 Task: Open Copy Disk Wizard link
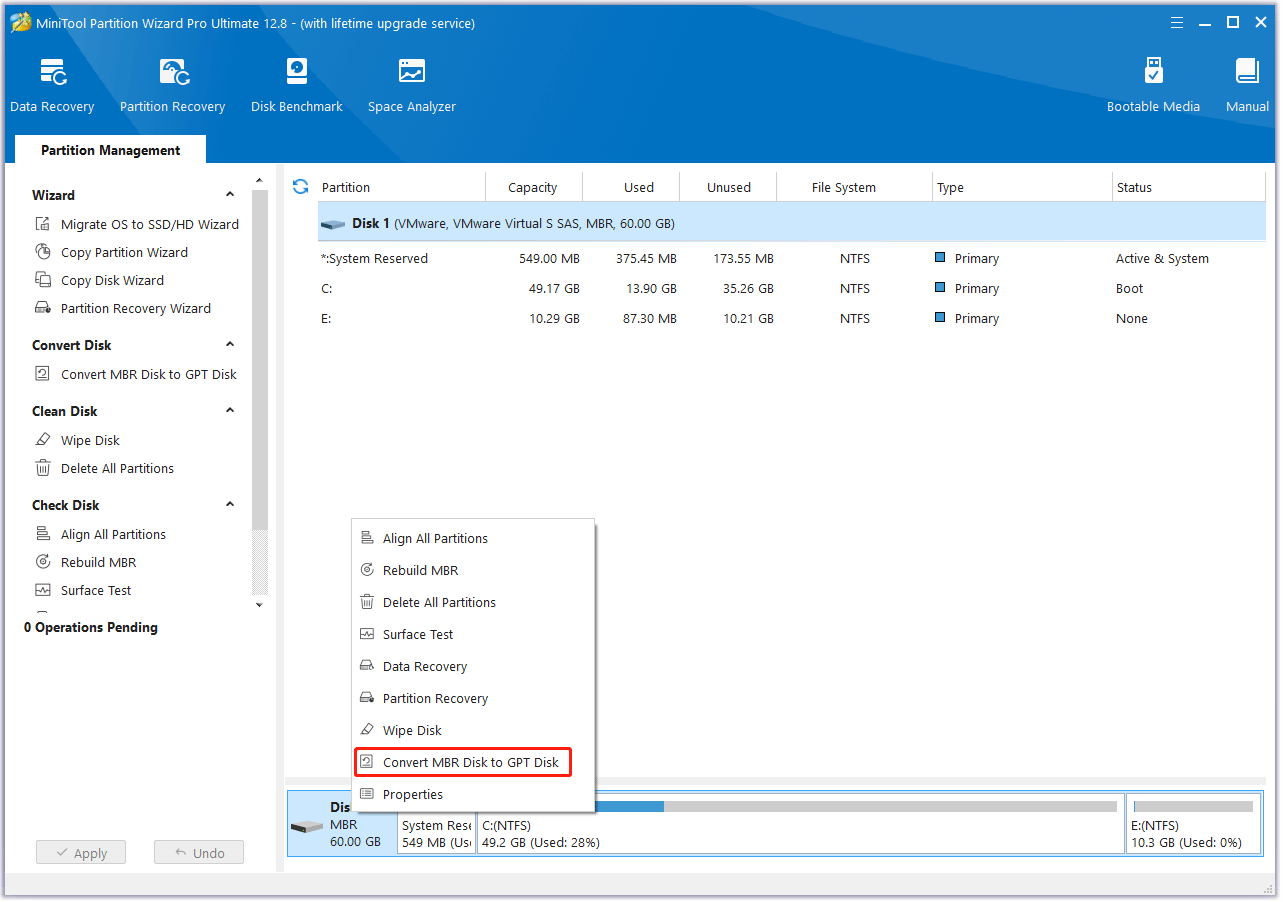(112, 280)
